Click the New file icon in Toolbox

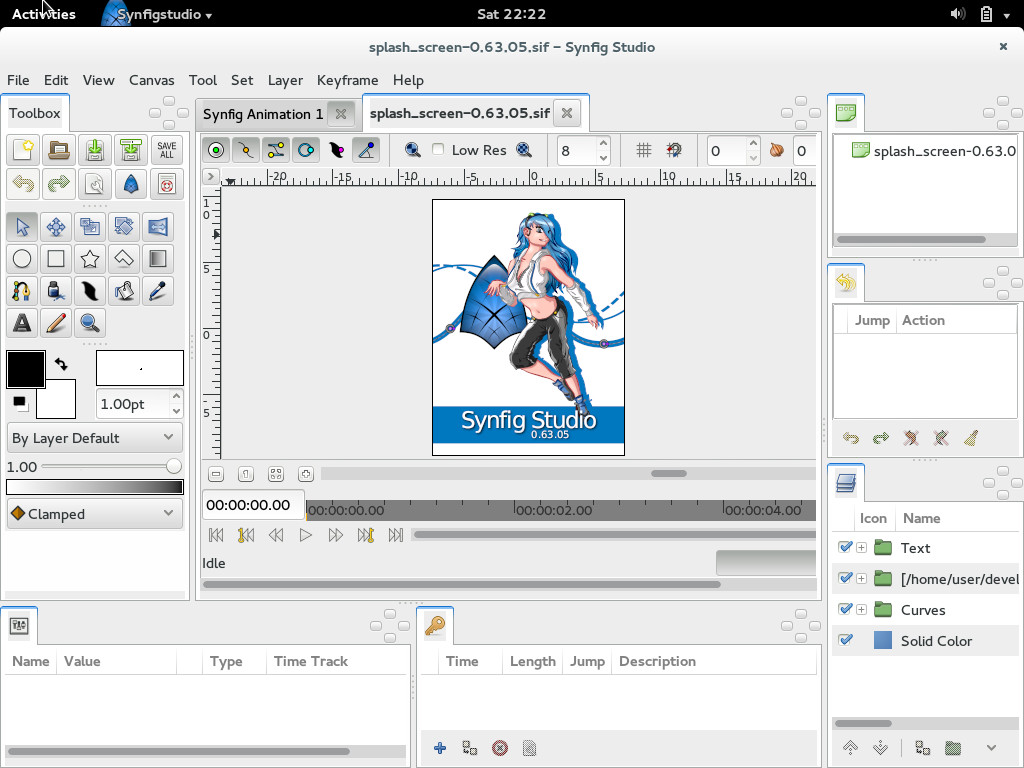[x=23, y=150]
